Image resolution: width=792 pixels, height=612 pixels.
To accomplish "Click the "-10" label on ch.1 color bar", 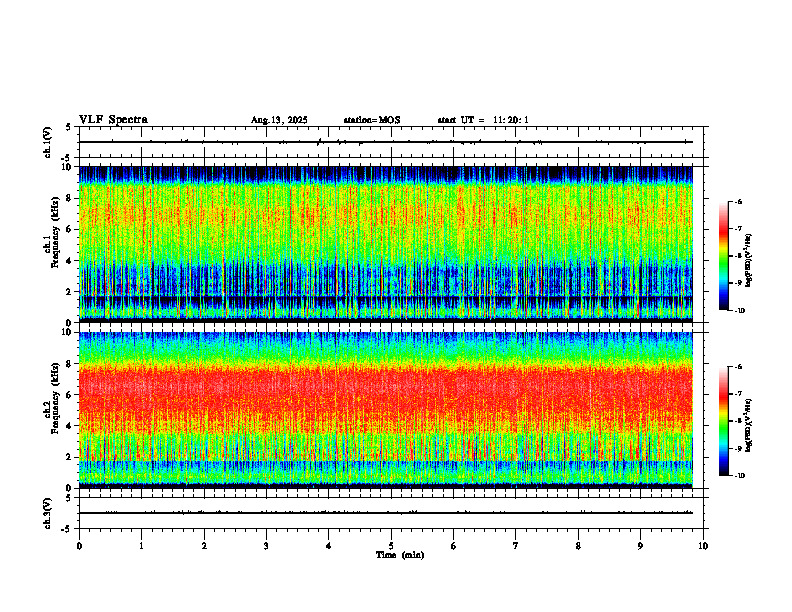I will pyautogui.click(x=739, y=311).
